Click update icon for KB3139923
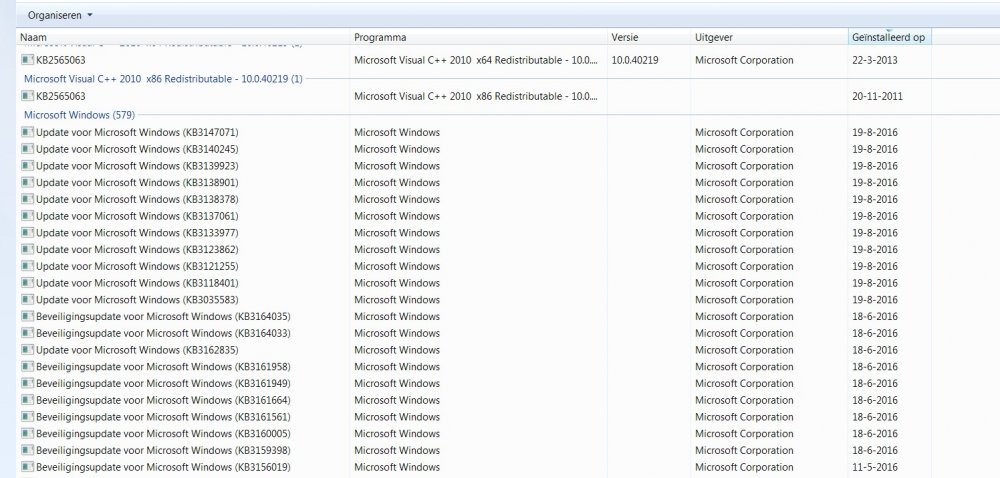The image size is (1000, 478). tap(27, 165)
